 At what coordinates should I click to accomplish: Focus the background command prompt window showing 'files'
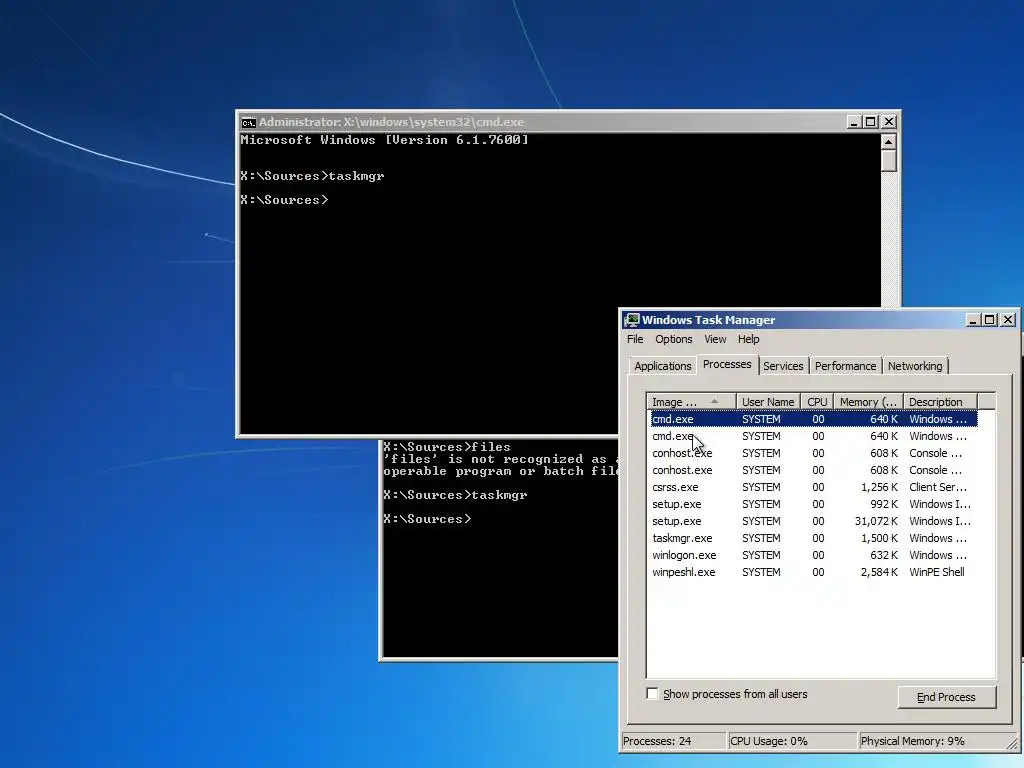coord(500,549)
